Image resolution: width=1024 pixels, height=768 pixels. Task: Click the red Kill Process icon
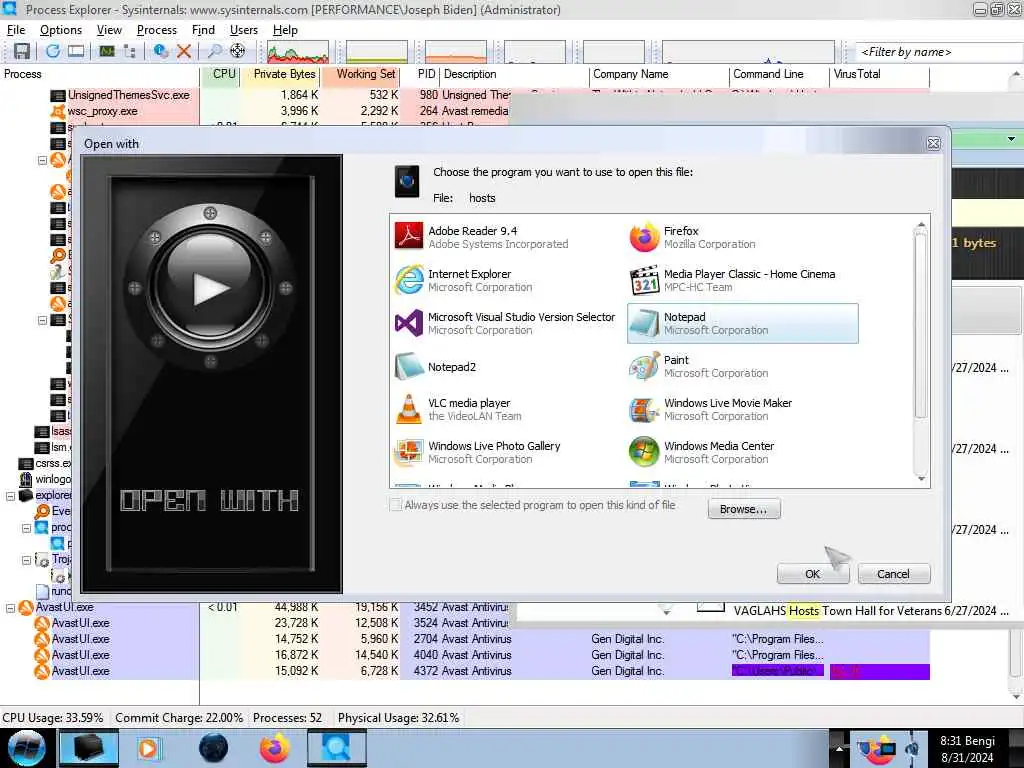(x=184, y=51)
